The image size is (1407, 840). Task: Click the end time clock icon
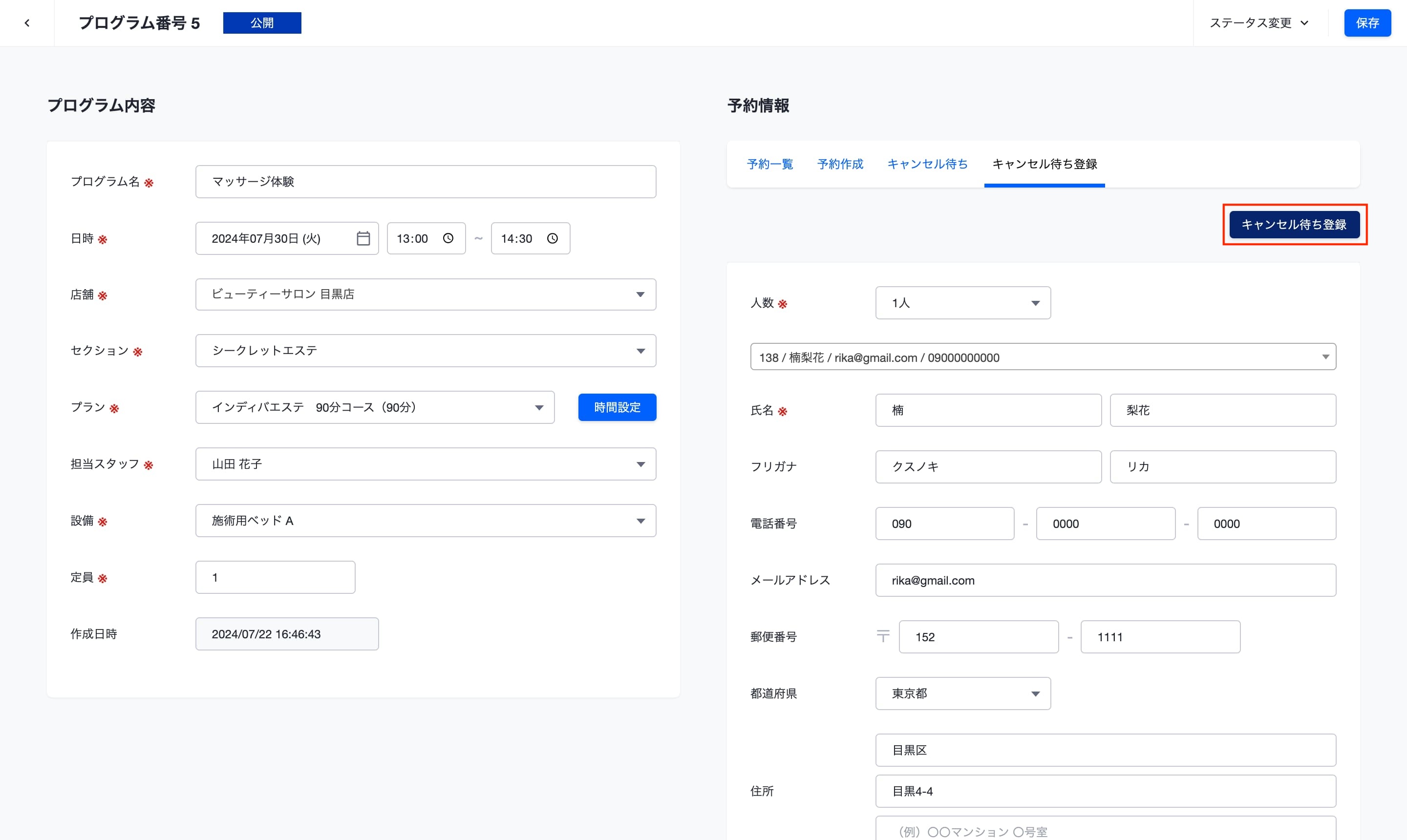click(552, 238)
